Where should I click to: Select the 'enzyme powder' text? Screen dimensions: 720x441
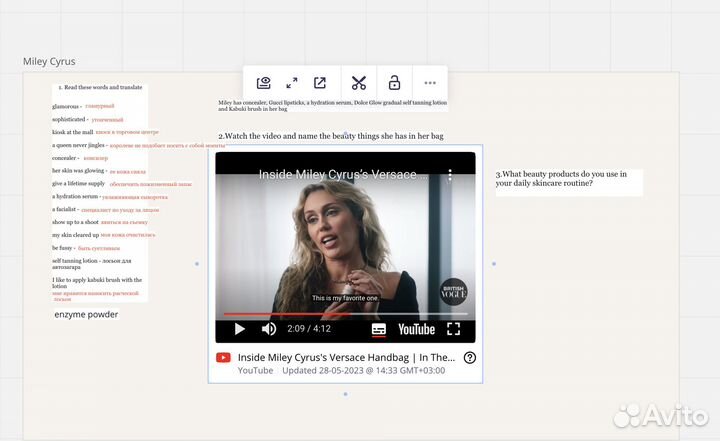coord(86,314)
